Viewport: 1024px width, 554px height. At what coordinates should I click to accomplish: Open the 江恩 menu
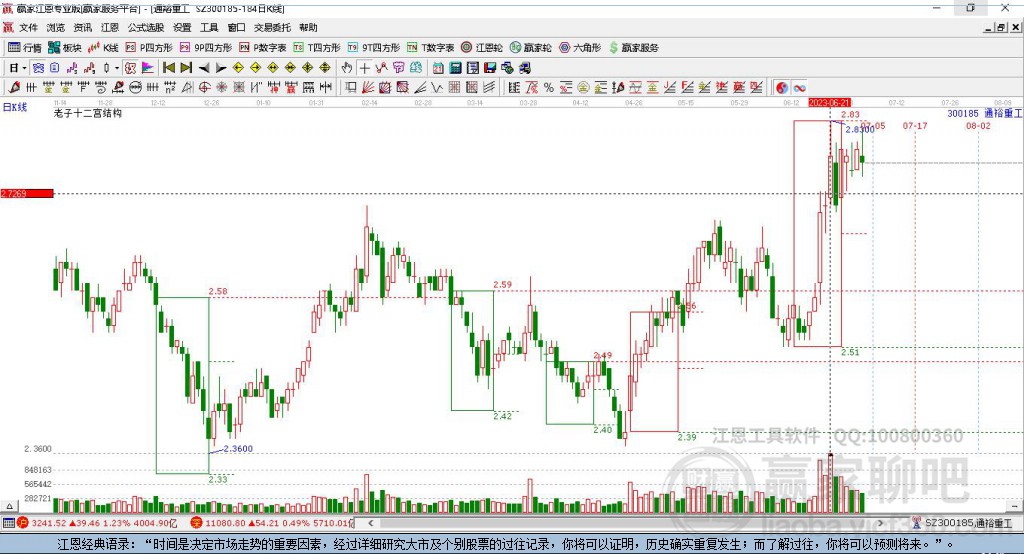click(109, 28)
